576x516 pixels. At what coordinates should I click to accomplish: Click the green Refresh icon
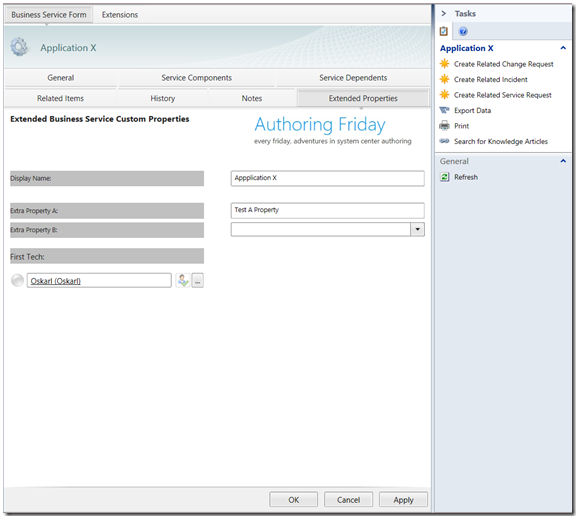click(x=444, y=177)
